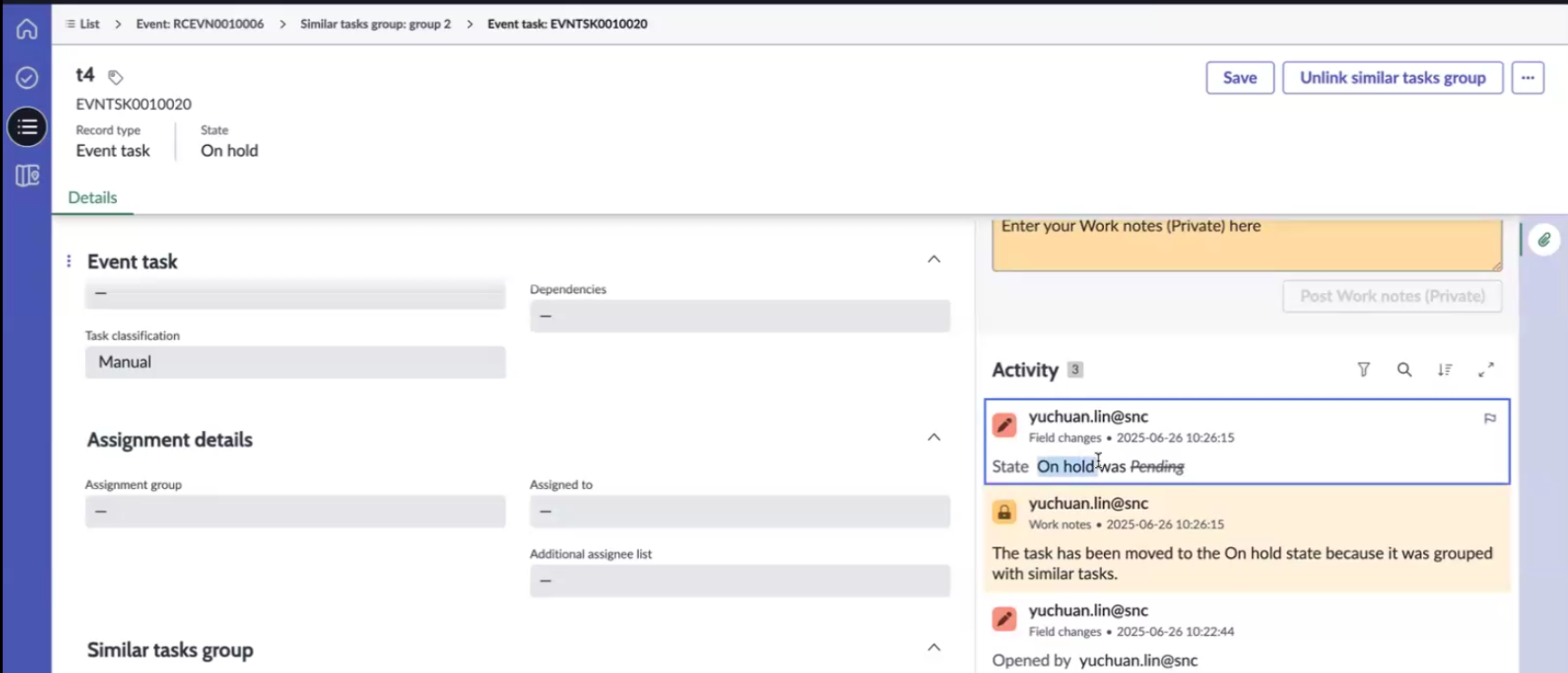Collapse the Similar tasks group section
This screenshot has height=673, width=1568.
[x=934, y=648]
